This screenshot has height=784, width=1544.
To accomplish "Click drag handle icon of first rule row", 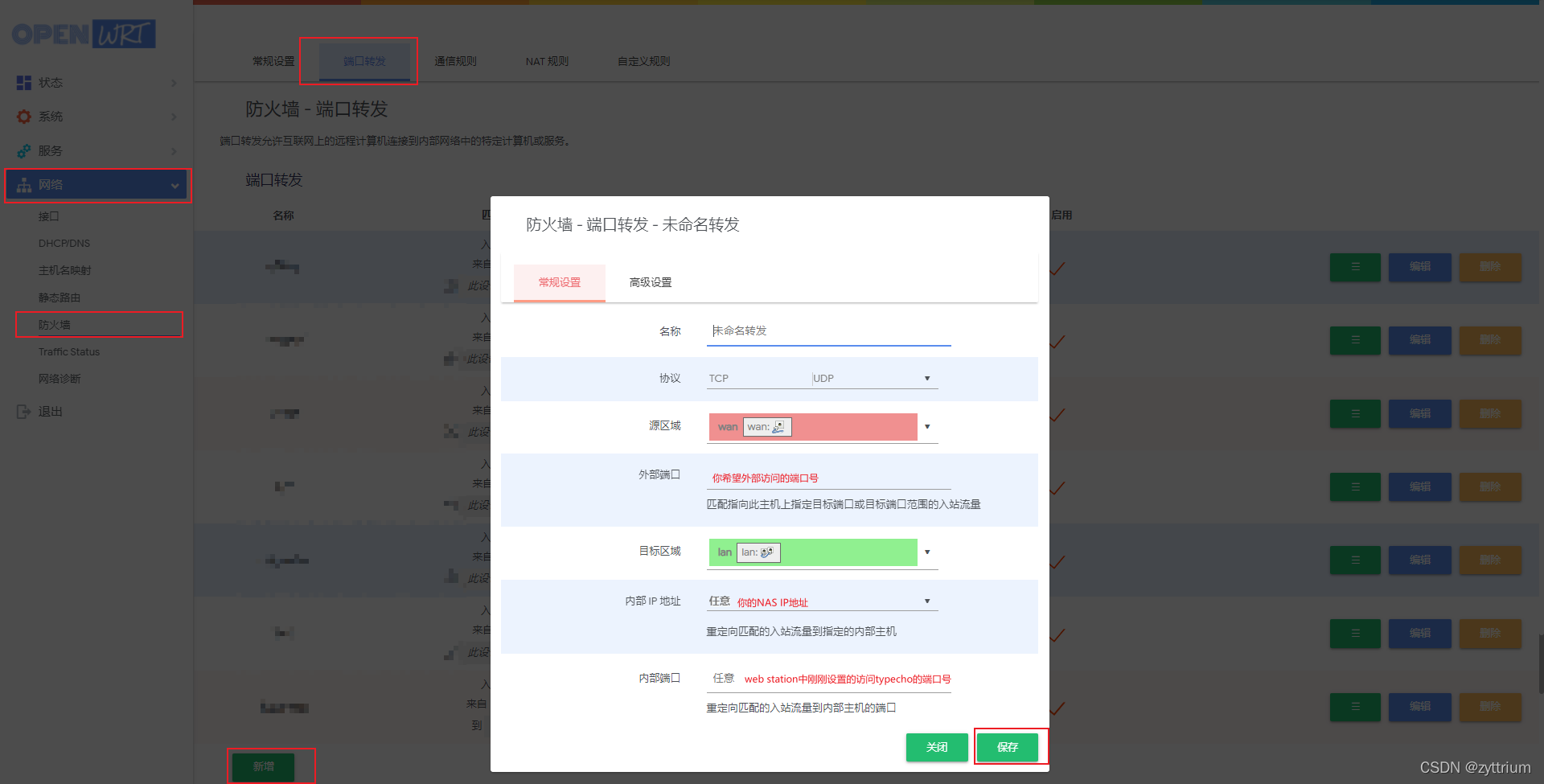I will 1355,267.
